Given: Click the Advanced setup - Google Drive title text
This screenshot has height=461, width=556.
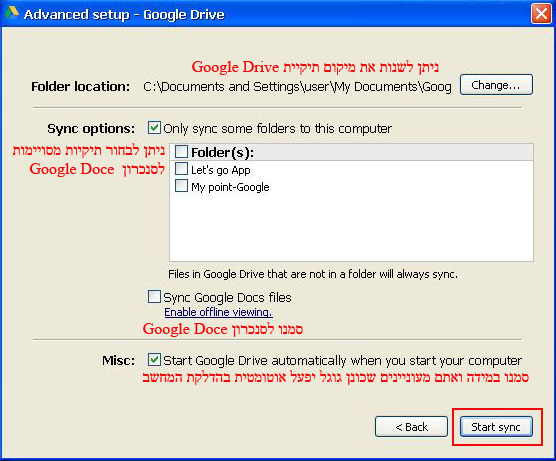Looking at the screenshot, I should point(124,15).
